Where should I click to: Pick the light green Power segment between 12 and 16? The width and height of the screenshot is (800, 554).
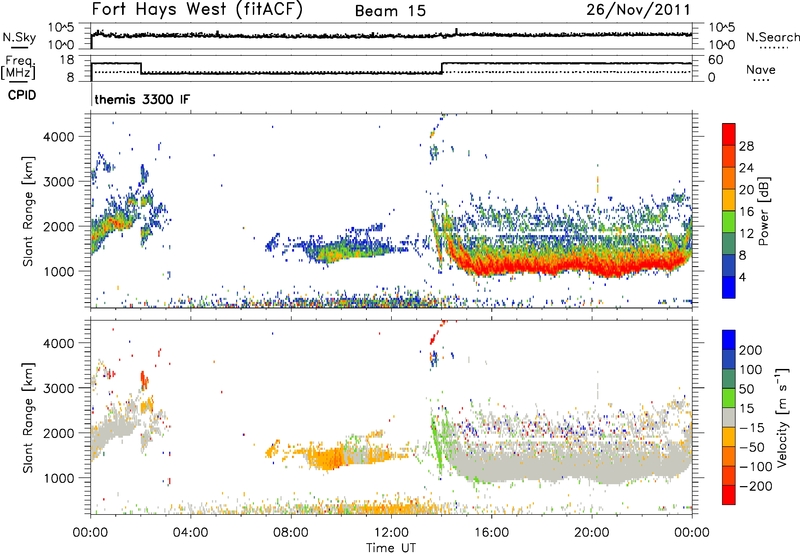[729, 222]
